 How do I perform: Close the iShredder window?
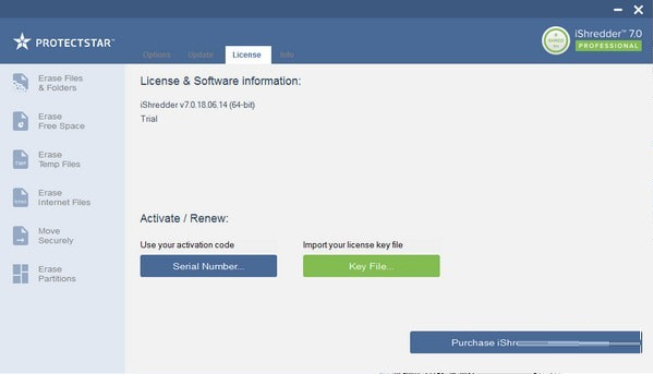(638, 10)
